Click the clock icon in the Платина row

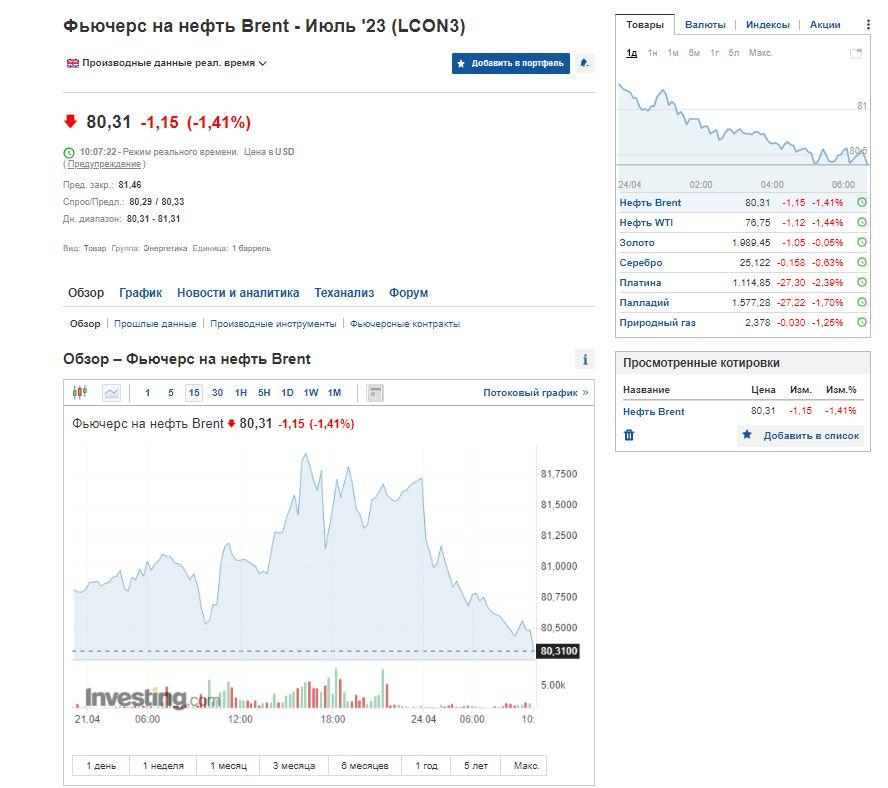(862, 282)
